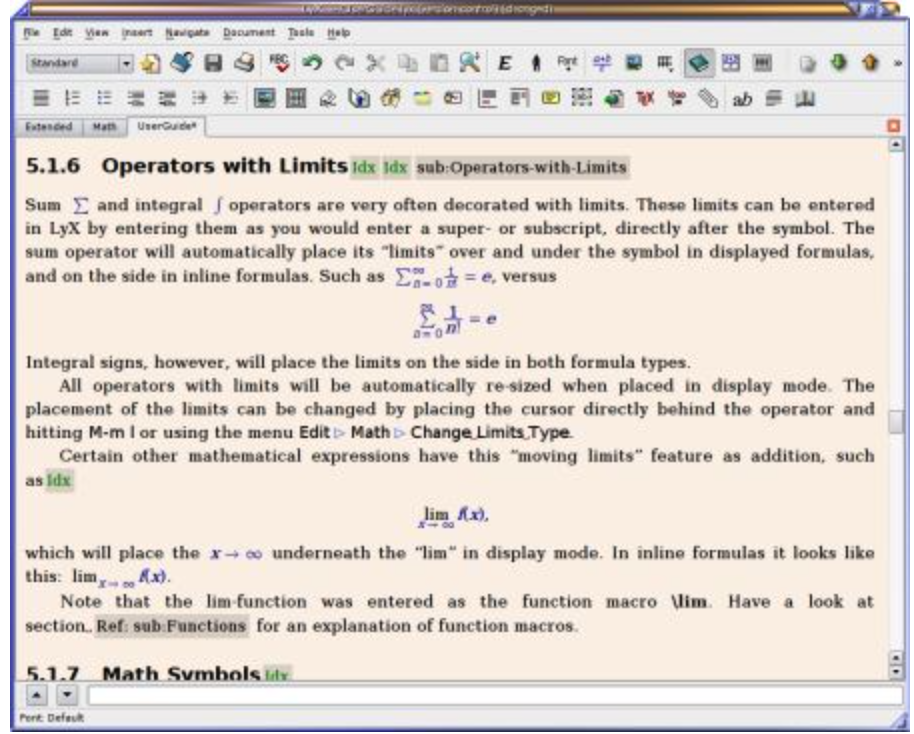The image size is (914, 734).
Task: Insert a graphic using the picture icon
Action: click(634, 63)
